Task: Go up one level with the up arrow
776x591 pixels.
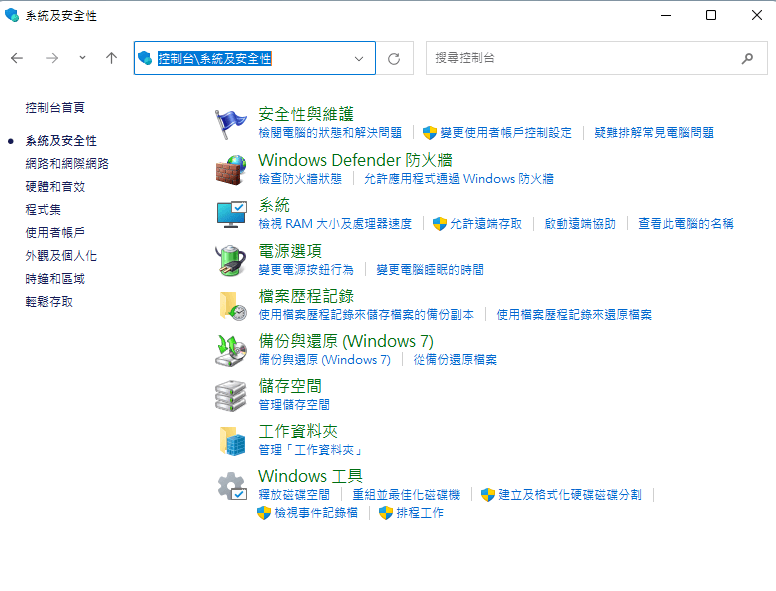Action: 111,58
